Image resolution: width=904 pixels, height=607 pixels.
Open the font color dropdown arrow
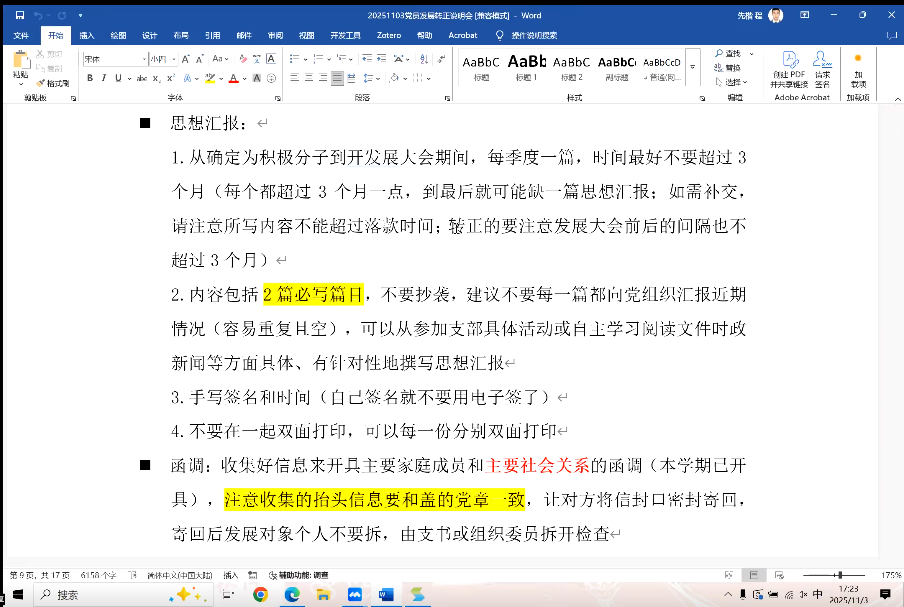tap(243, 78)
